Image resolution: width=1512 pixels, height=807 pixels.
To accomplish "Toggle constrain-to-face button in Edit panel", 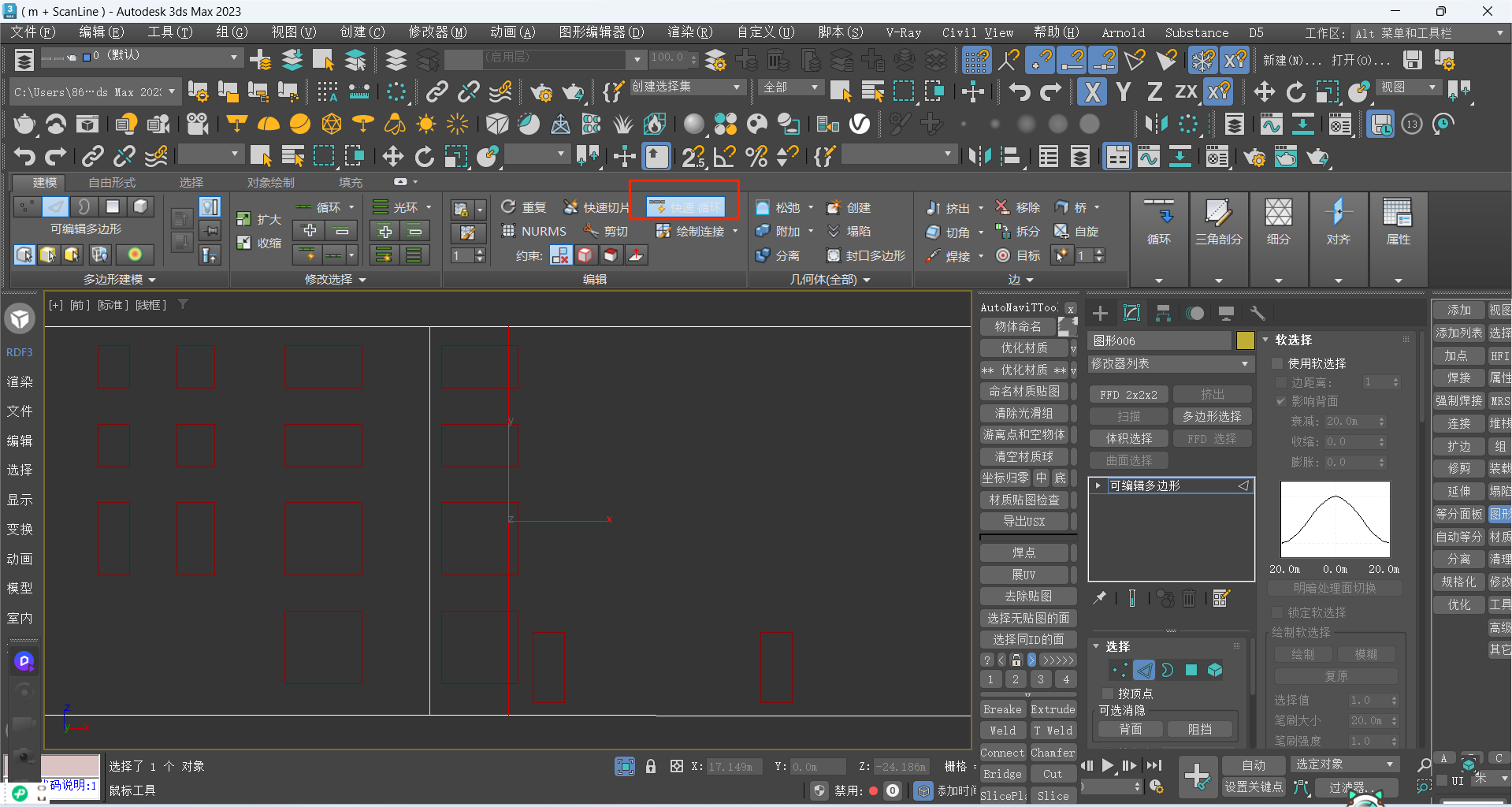I will click(x=610, y=255).
